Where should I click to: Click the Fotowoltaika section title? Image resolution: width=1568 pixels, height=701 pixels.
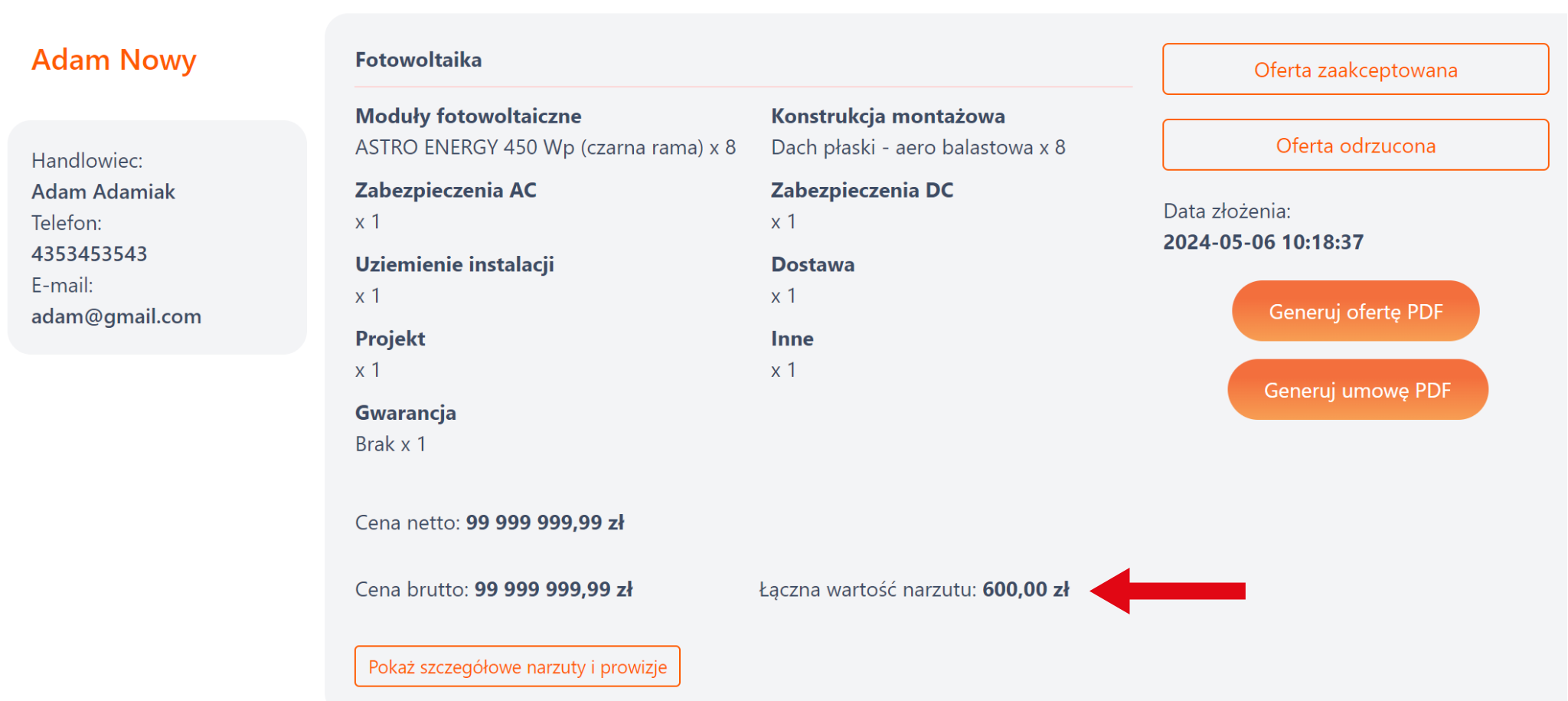click(x=419, y=60)
